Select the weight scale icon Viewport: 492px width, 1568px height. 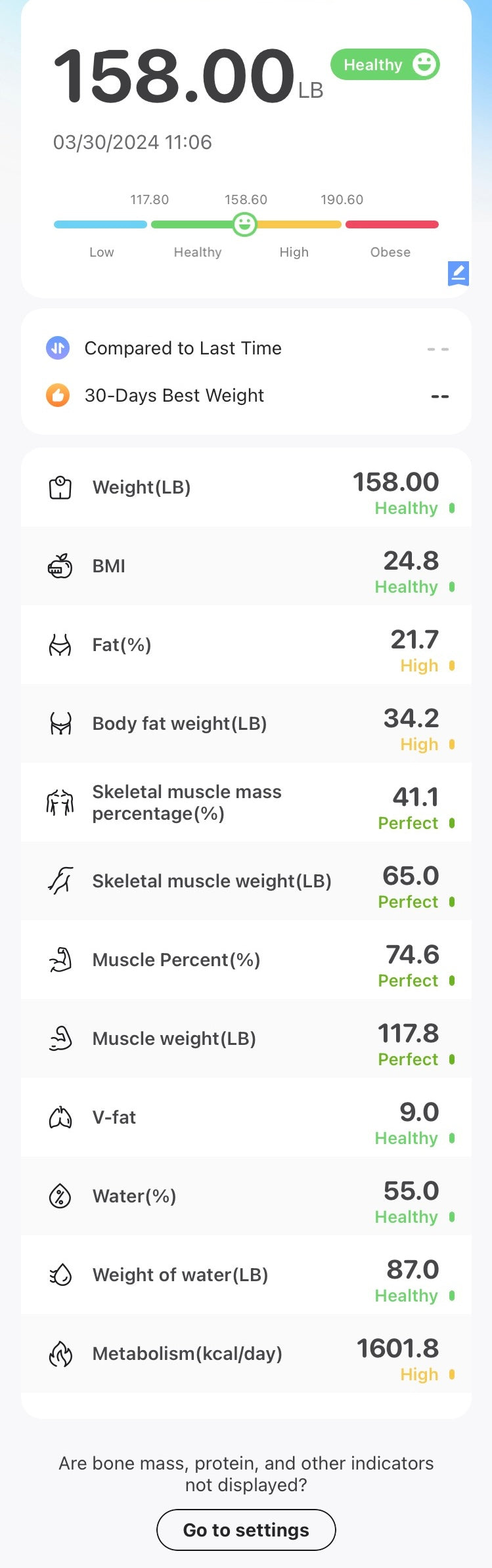coord(60,487)
